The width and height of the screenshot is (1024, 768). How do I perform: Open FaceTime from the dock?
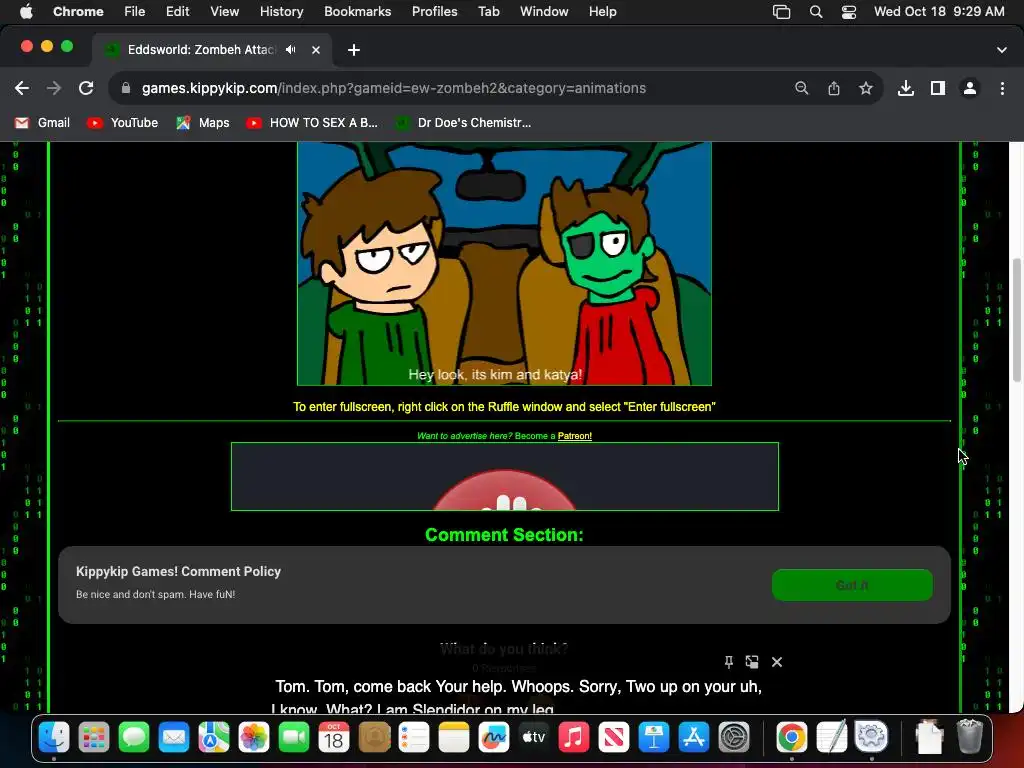[x=294, y=737]
